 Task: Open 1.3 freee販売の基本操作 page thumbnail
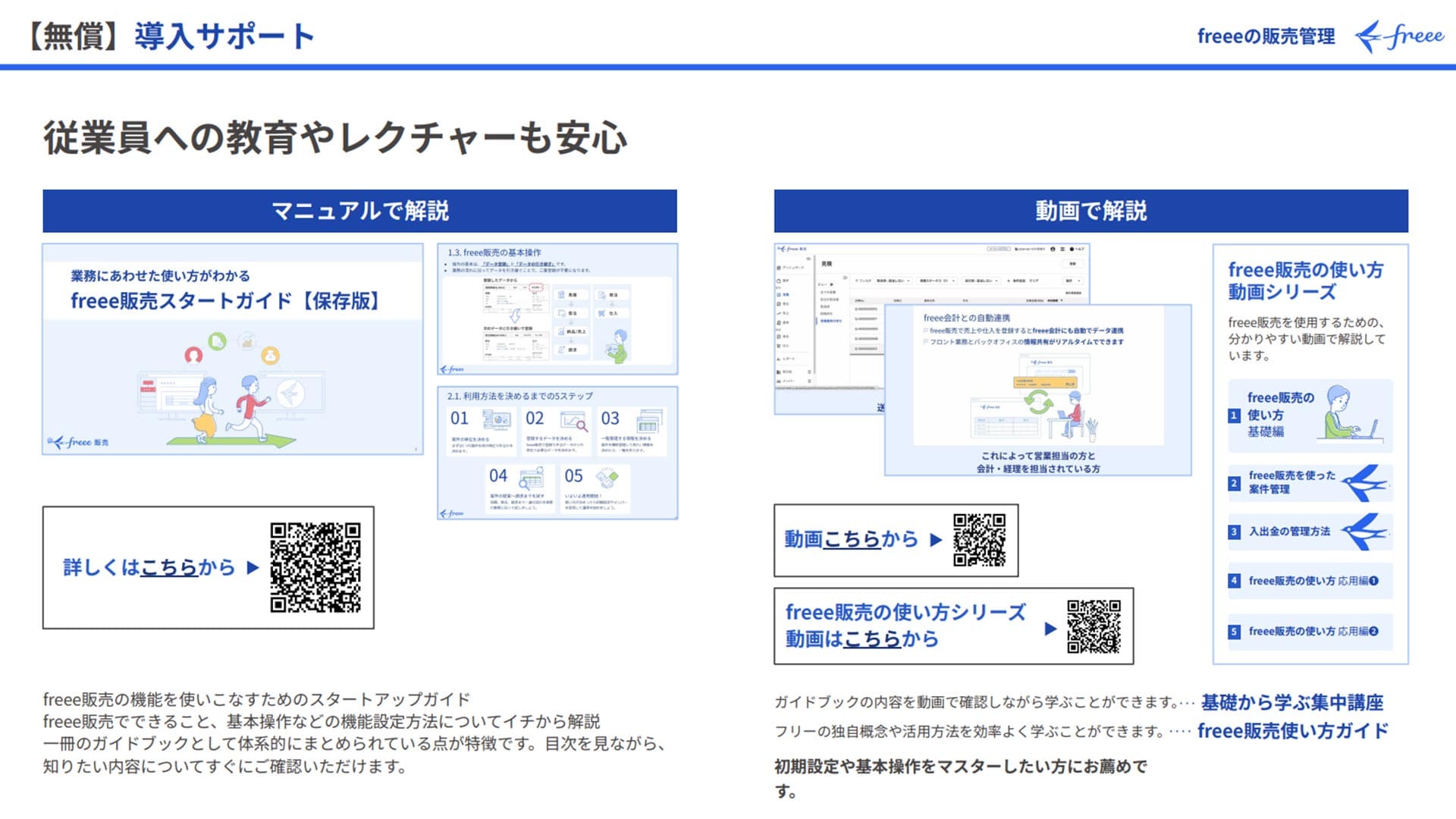[557, 309]
